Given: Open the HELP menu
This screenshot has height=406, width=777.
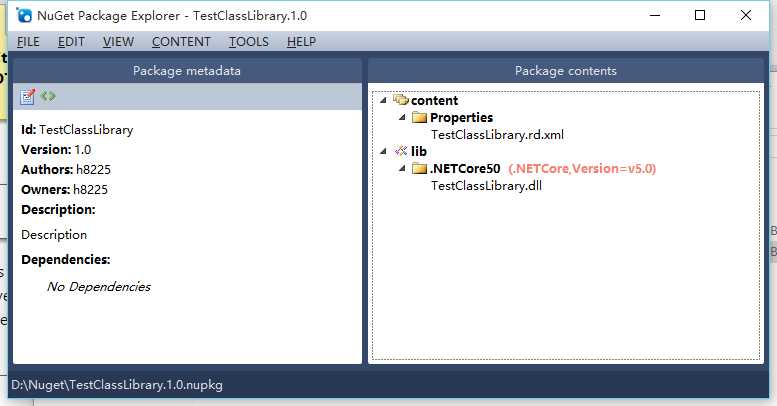Looking at the screenshot, I should click(x=301, y=42).
